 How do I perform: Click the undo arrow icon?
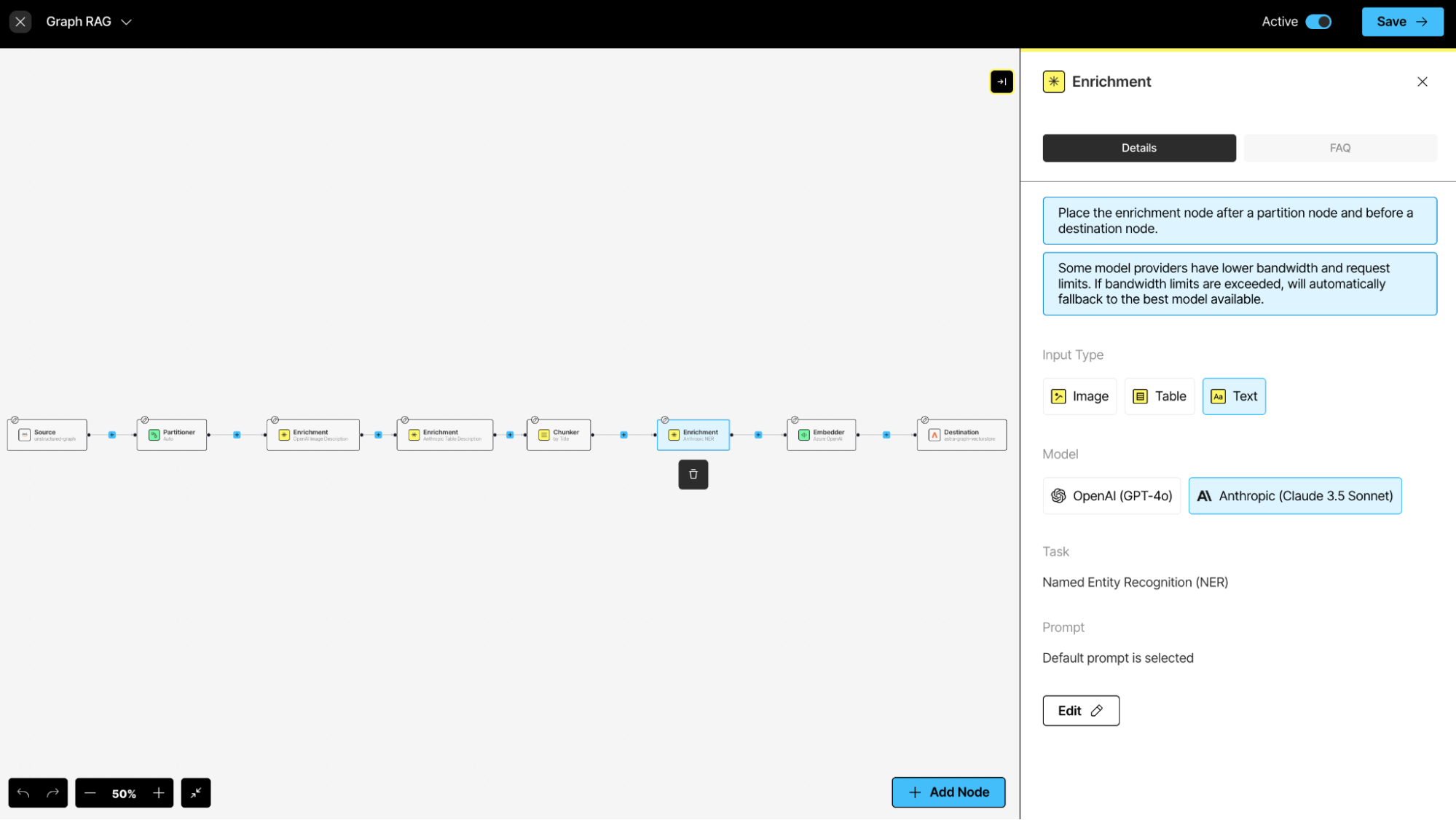(x=23, y=793)
